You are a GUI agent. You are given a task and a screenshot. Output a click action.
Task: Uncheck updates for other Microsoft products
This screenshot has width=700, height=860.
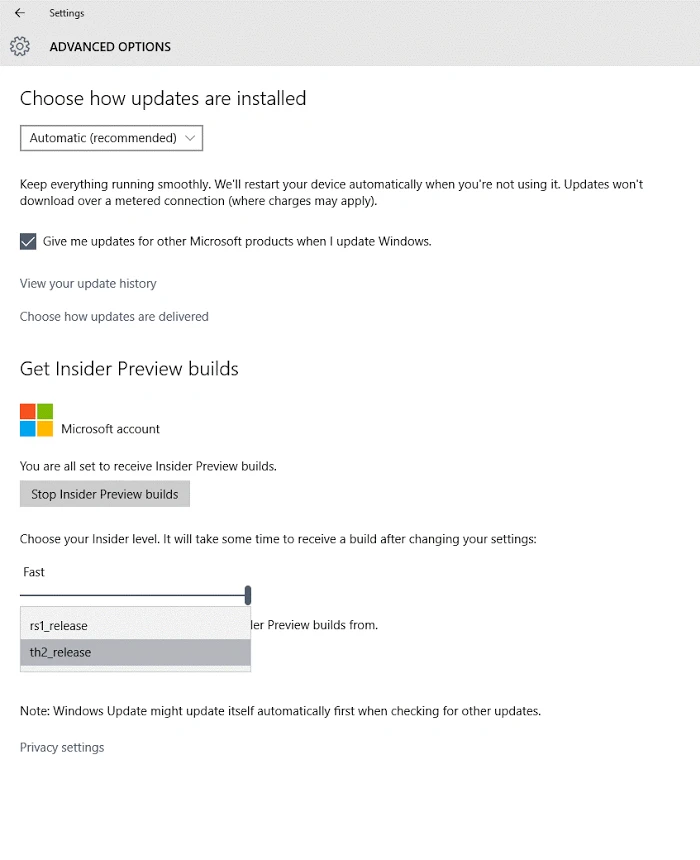click(x=28, y=242)
